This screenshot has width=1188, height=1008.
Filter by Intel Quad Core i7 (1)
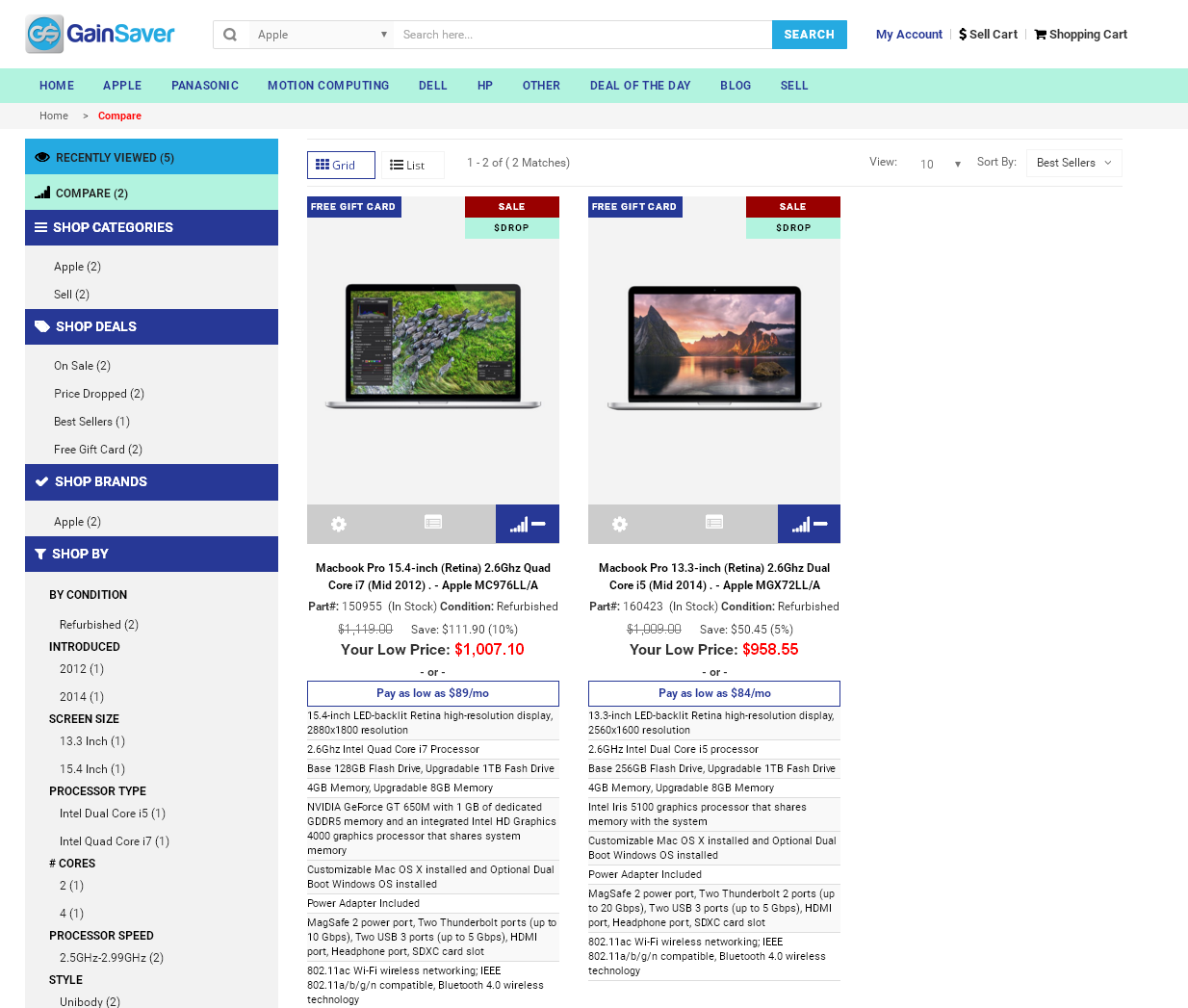[x=115, y=841]
